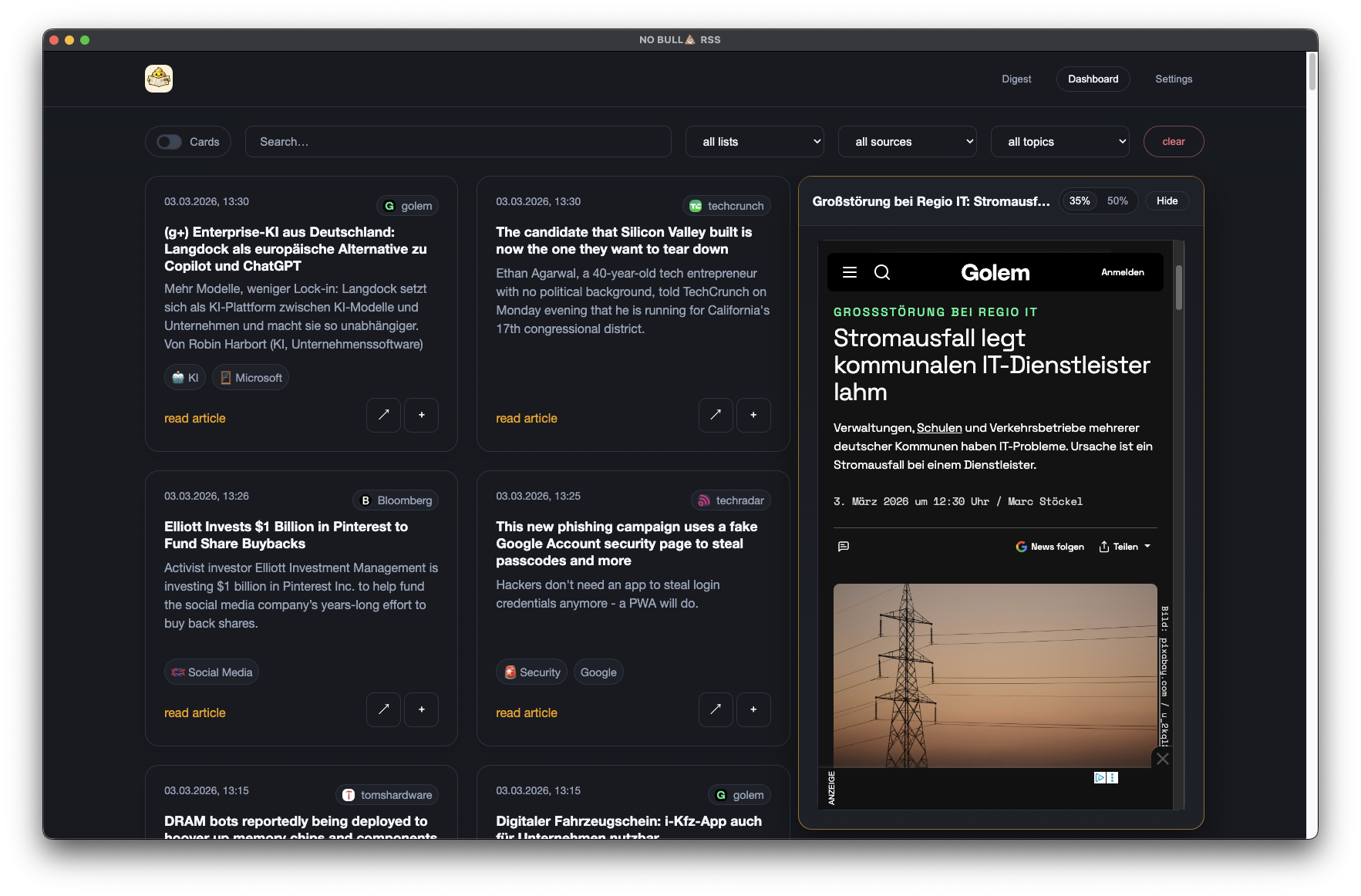Open the comments icon in Golem article
Viewport: 1361px width, 896px height.
844,546
